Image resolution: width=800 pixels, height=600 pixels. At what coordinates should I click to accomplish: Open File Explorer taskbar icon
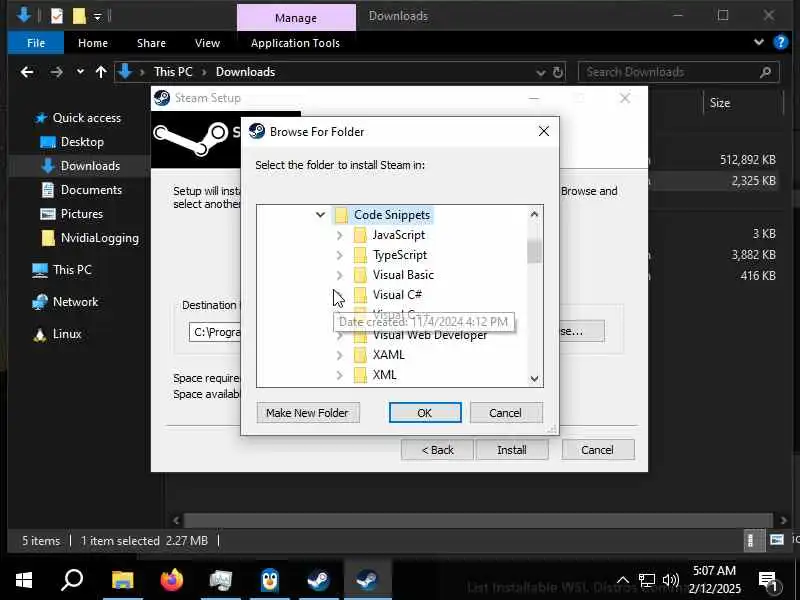[122, 580]
